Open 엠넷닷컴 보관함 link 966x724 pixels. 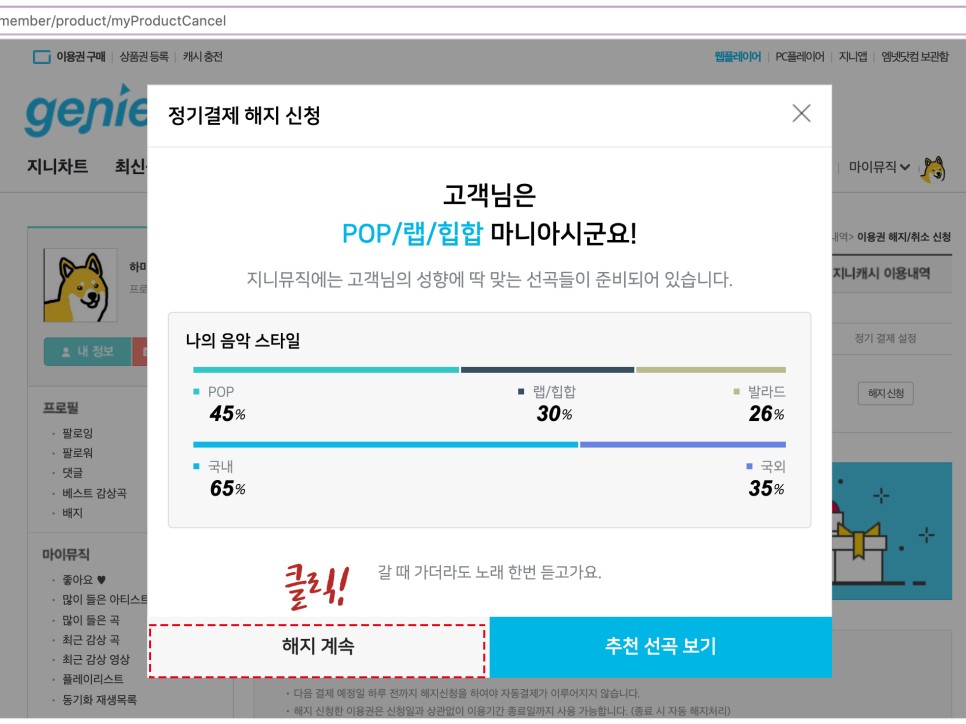coord(915,57)
